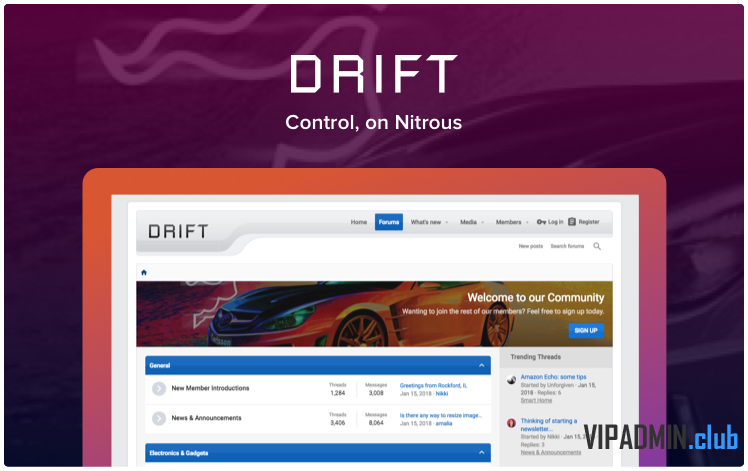View Nikki's profile in latest post
The height and width of the screenshot is (471, 748).
442,394
